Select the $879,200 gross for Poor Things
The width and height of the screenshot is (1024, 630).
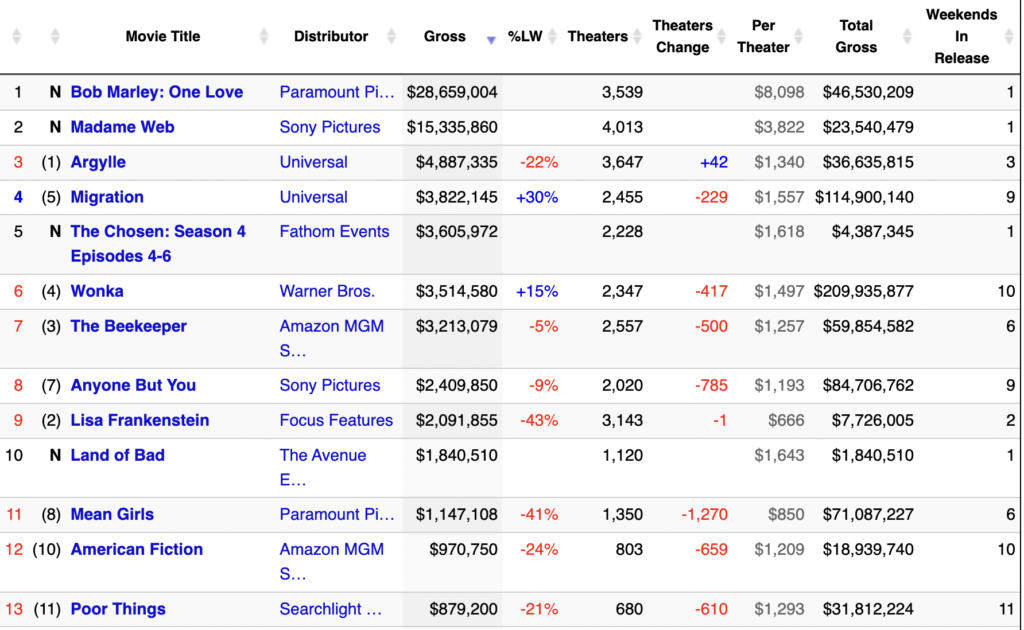point(463,610)
